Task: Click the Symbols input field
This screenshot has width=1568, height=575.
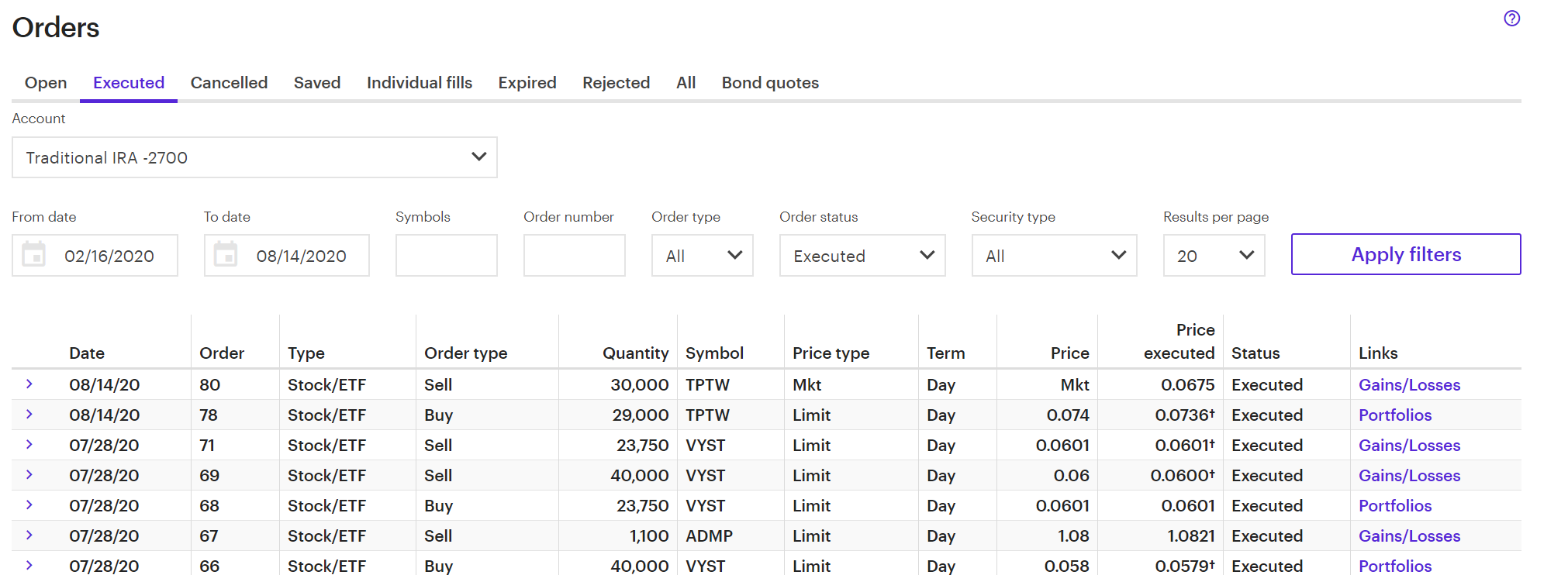Action: pyautogui.click(x=446, y=256)
